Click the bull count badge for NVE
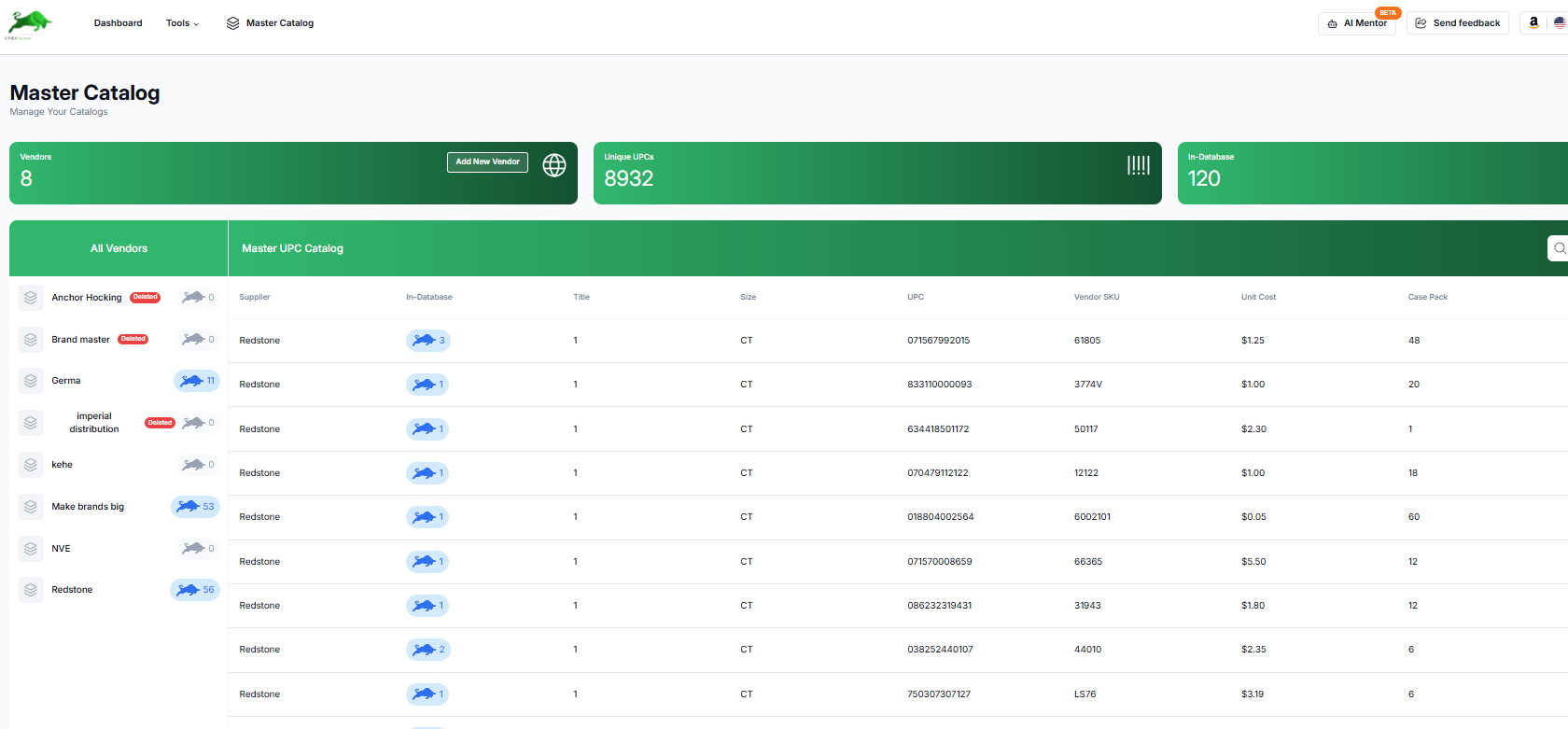 click(x=198, y=549)
